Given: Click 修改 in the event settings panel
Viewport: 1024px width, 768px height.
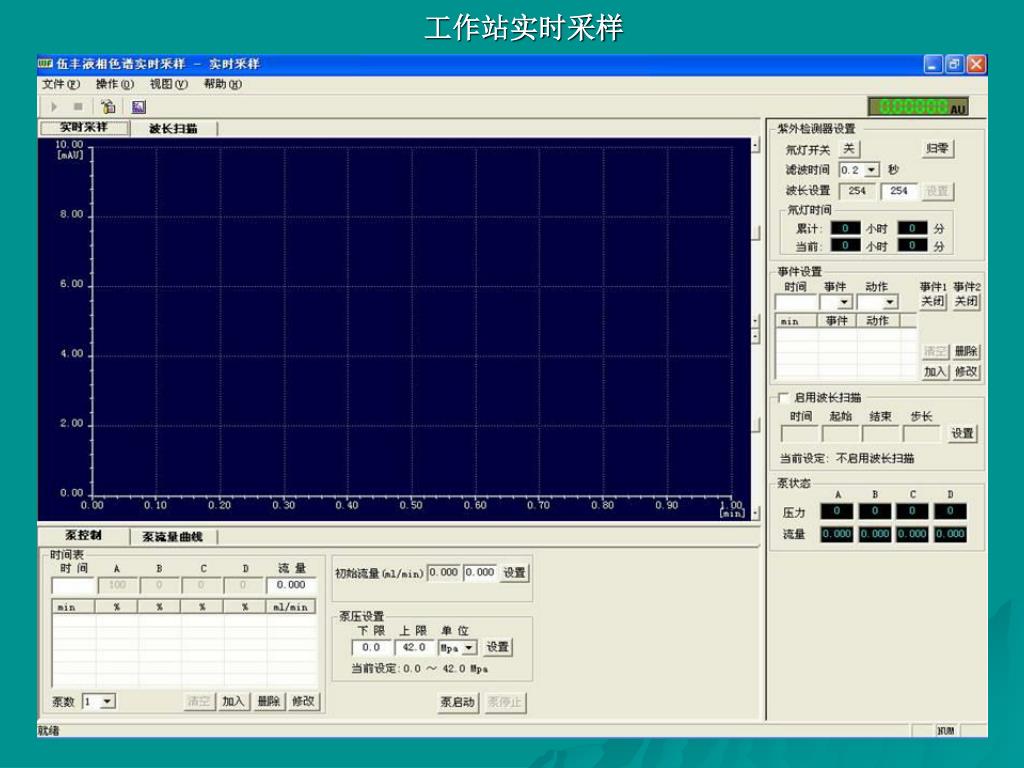Looking at the screenshot, I should point(966,372).
